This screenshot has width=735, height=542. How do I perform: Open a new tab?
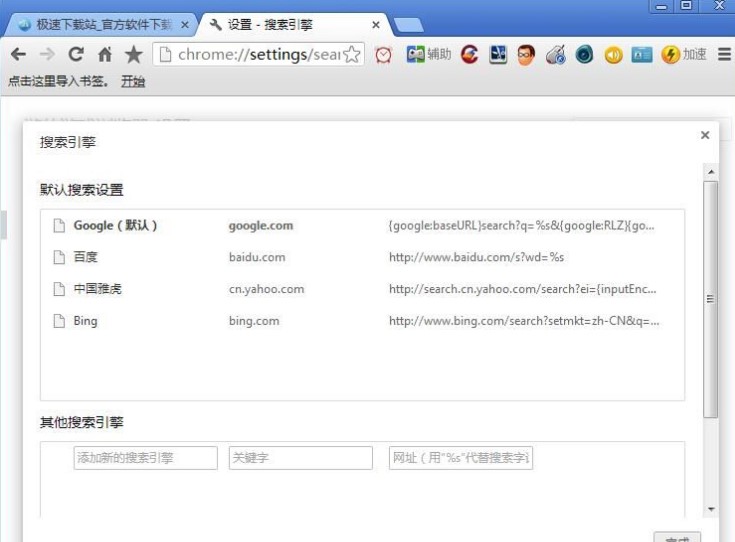pos(408,26)
